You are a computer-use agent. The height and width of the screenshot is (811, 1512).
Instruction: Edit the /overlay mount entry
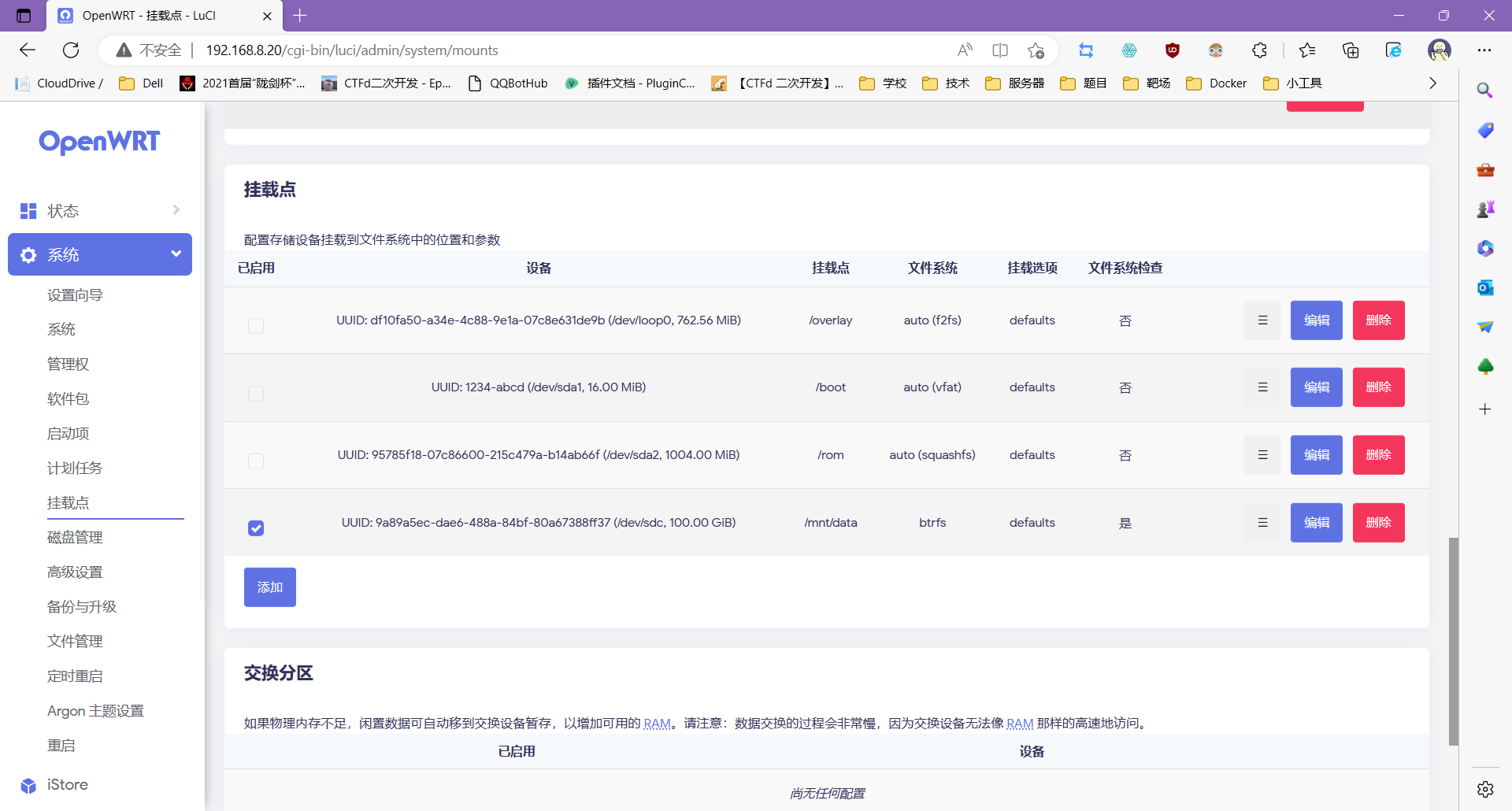coord(1316,320)
